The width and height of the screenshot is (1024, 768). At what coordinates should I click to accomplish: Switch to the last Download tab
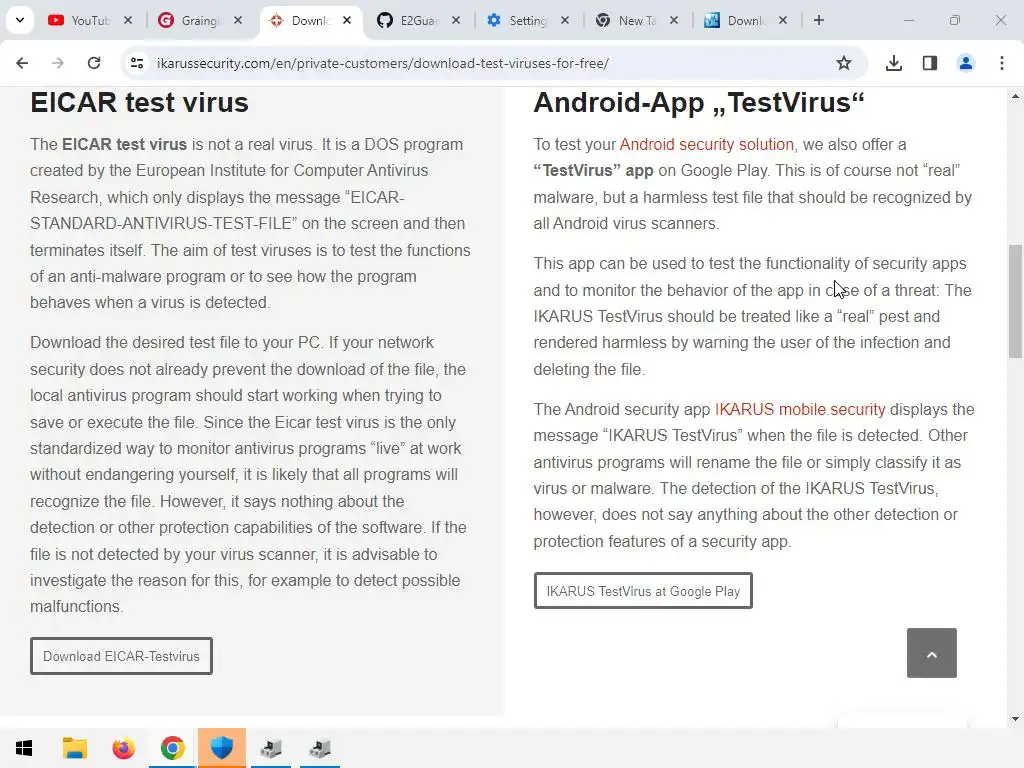coord(736,21)
